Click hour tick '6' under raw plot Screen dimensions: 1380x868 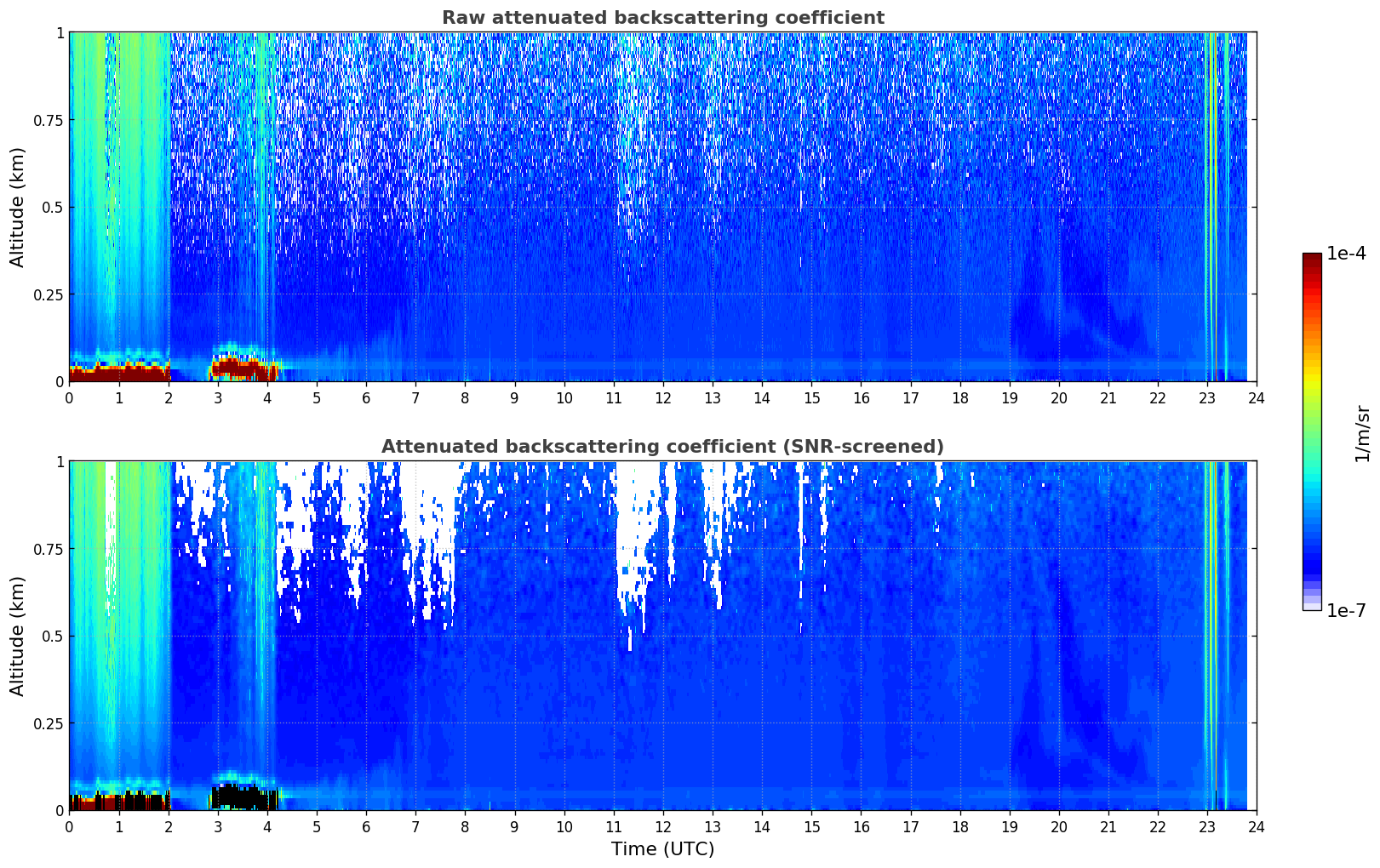click(366, 397)
